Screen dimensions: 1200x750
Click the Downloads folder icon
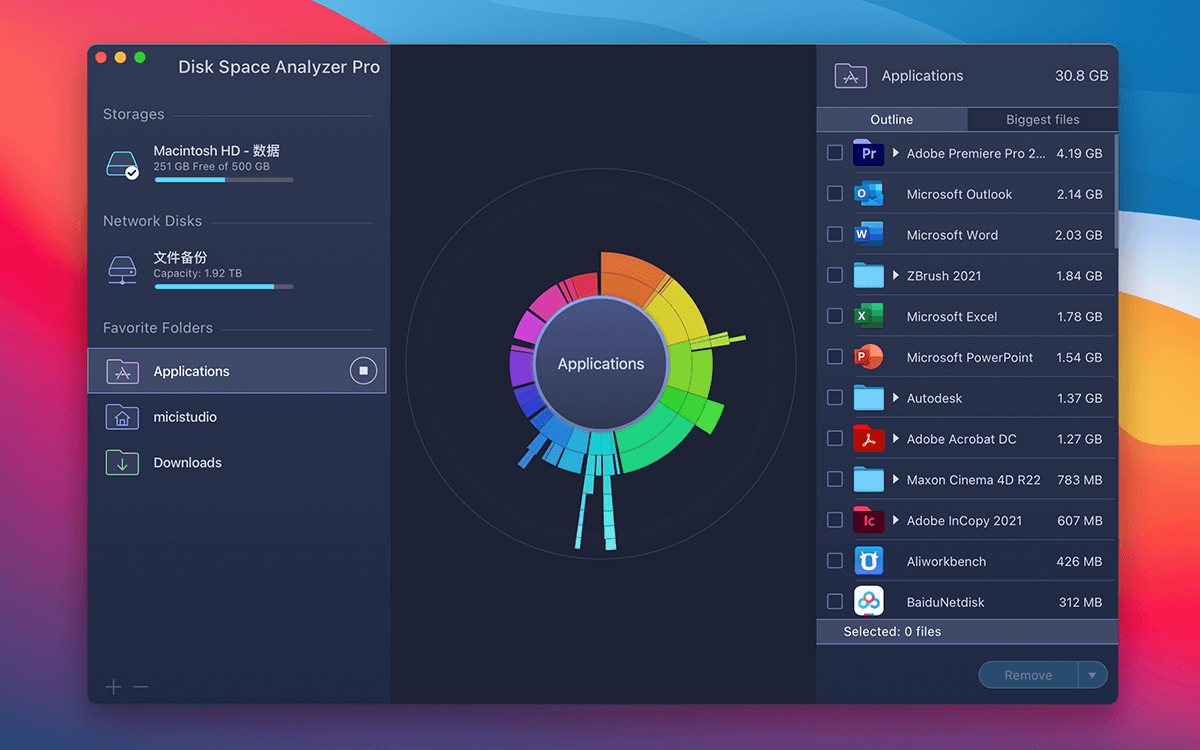pyautogui.click(x=122, y=462)
